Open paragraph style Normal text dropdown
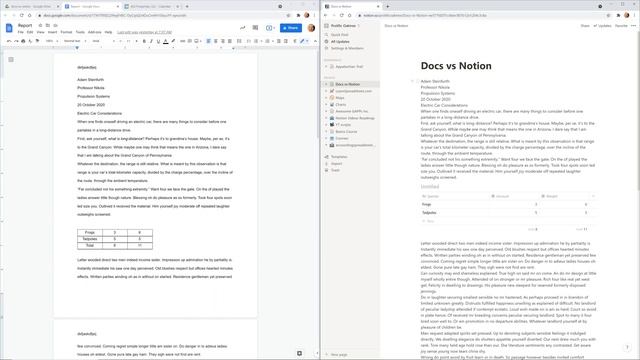Viewport: 640px width, 360px height. tap(75, 41)
